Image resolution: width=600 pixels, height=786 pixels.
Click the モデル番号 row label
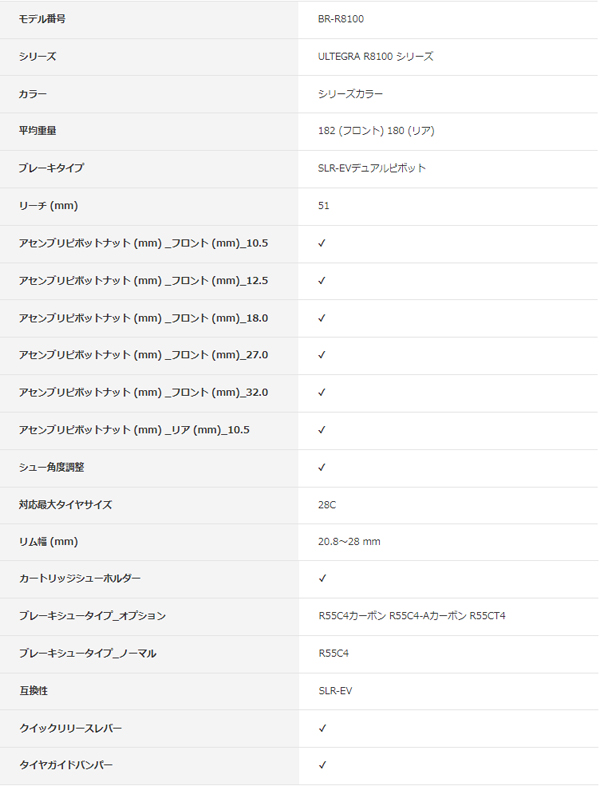pyautogui.click(x=42, y=19)
